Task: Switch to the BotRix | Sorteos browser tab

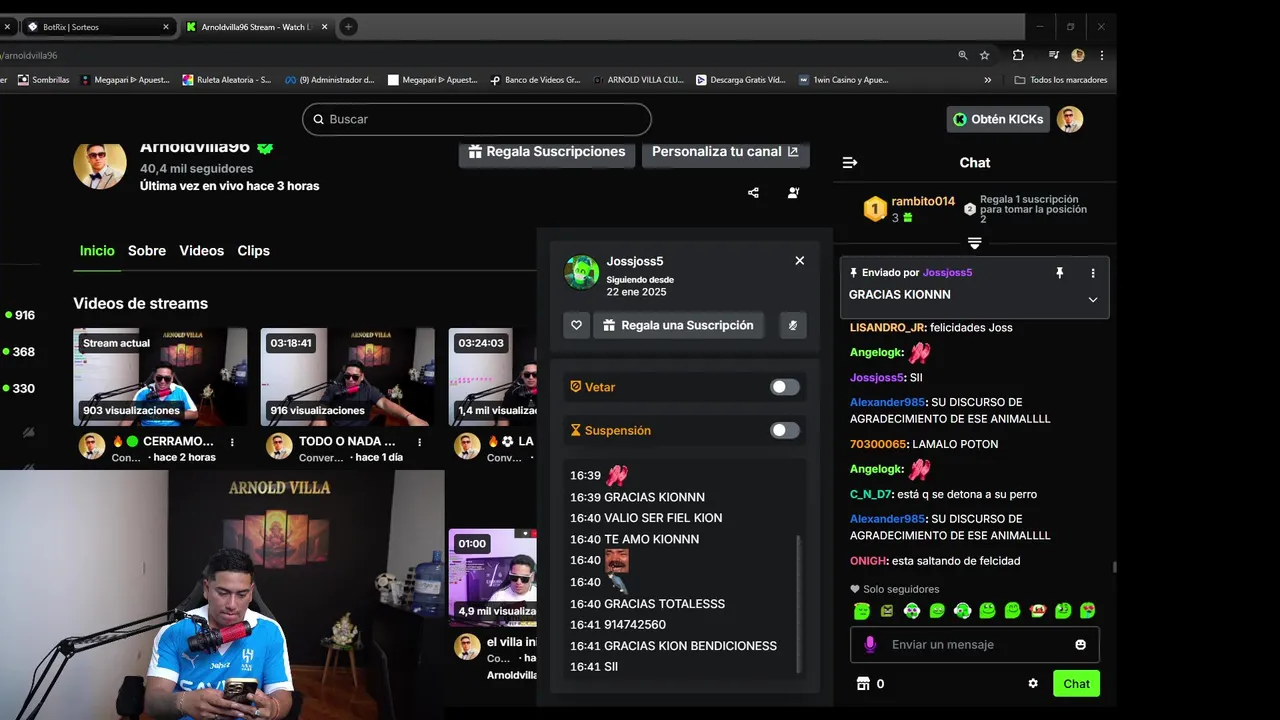Action: [x=96, y=27]
